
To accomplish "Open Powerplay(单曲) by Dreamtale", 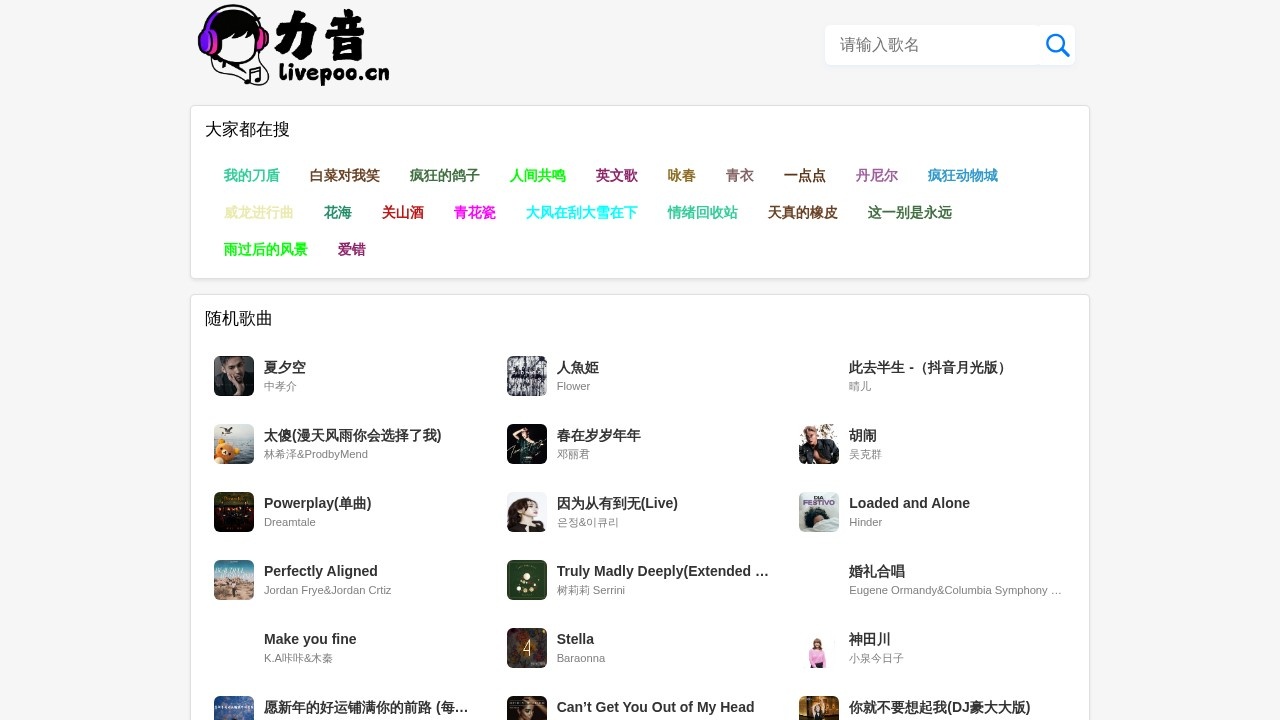I will pyautogui.click(x=317, y=503).
